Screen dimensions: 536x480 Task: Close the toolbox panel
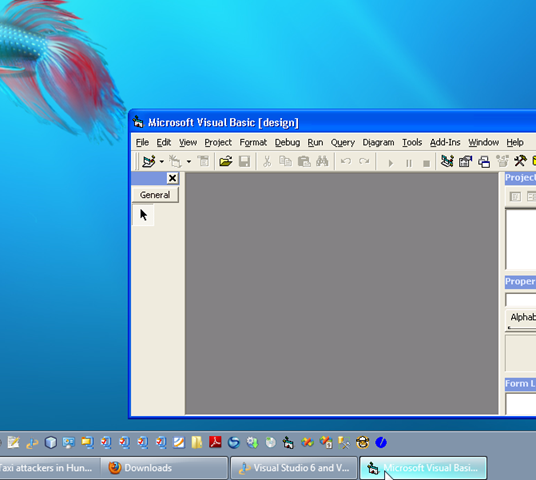coord(173,178)
